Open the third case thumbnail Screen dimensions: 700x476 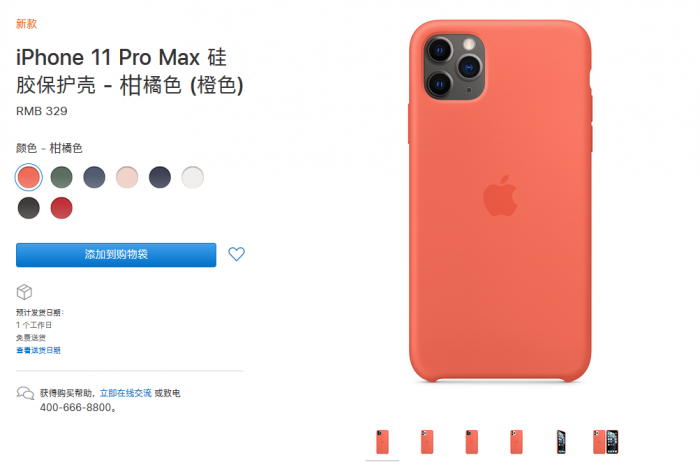click(x=471, y=442)
